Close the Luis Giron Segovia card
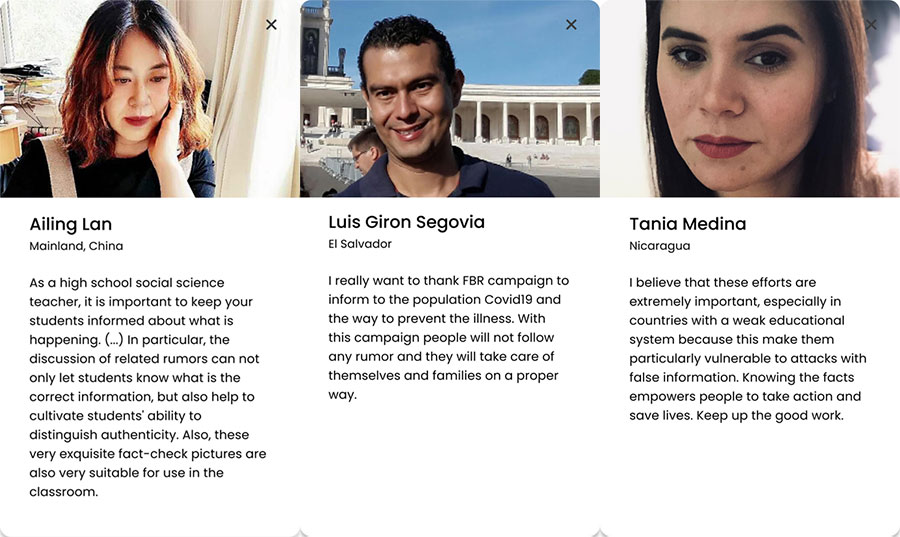 click(x=571, y=25)
